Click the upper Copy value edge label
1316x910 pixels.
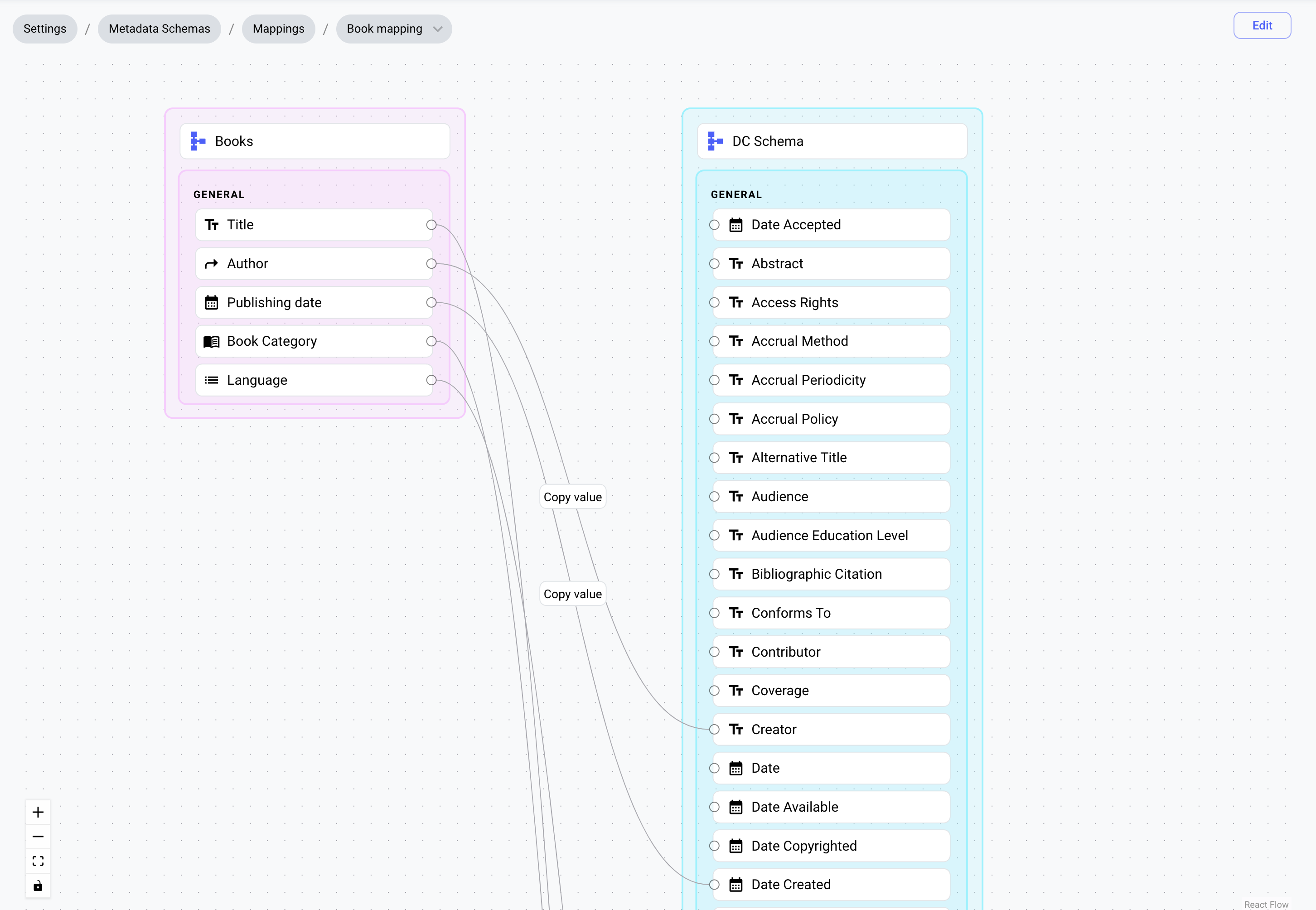tap(572, 497)
